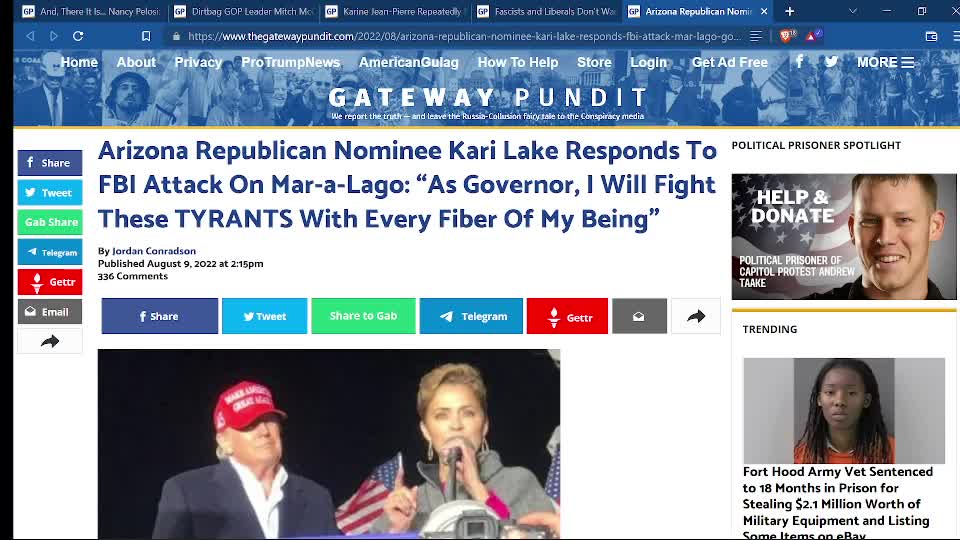Image resolution: width=960 pixels, height=540 pixels.
Task: Bookmark this page with the bookmark icon
Action: [x=146, y=36]
